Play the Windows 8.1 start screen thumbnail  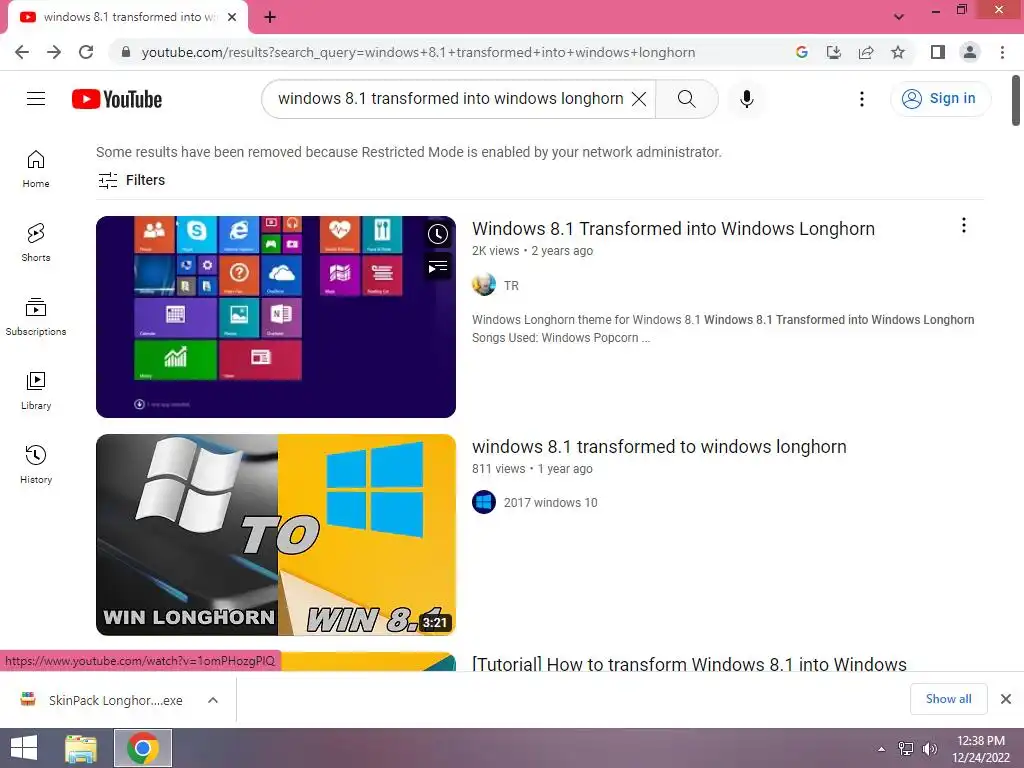coord(276,317)
